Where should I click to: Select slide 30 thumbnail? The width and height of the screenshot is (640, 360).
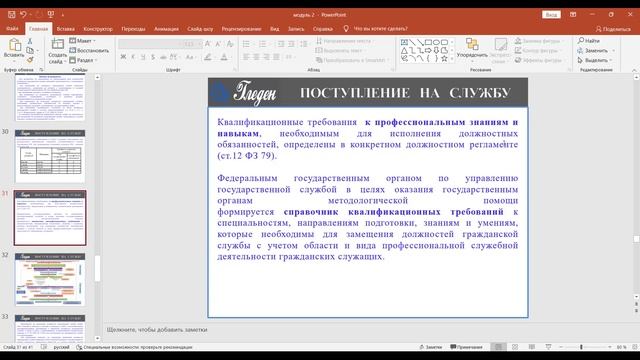click(x=50, y=156)
